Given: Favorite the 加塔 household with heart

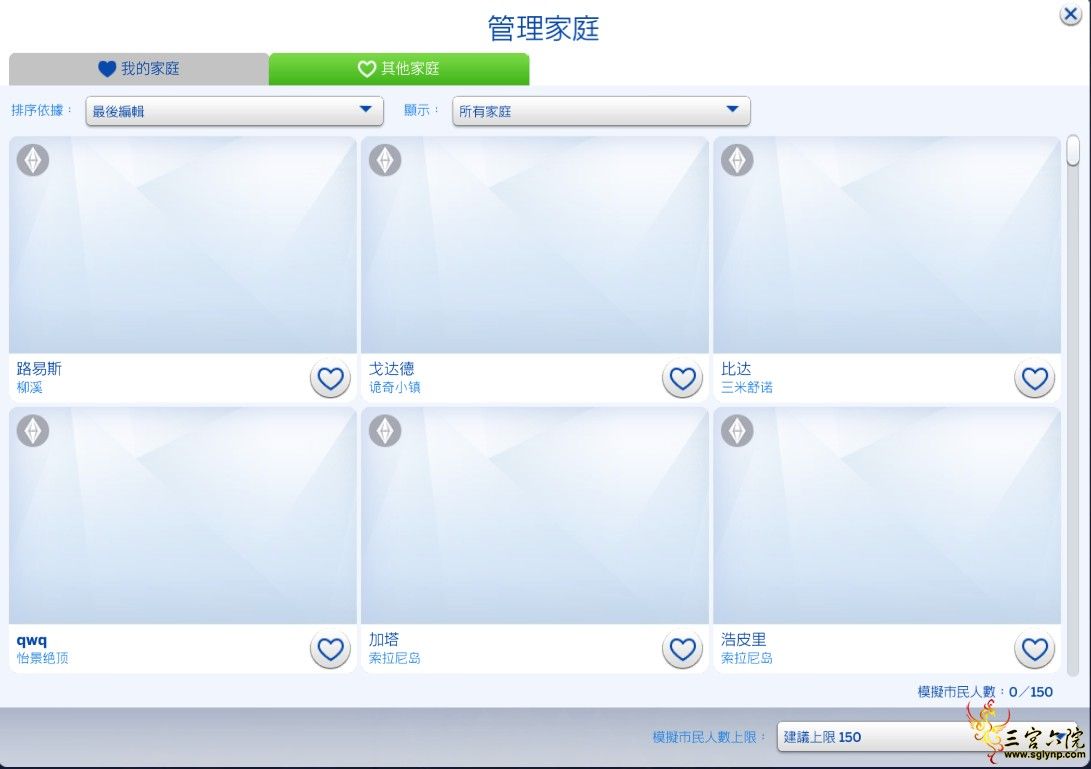Looking at the screenshot, I should pyautogui.click(x=682, y=649).
